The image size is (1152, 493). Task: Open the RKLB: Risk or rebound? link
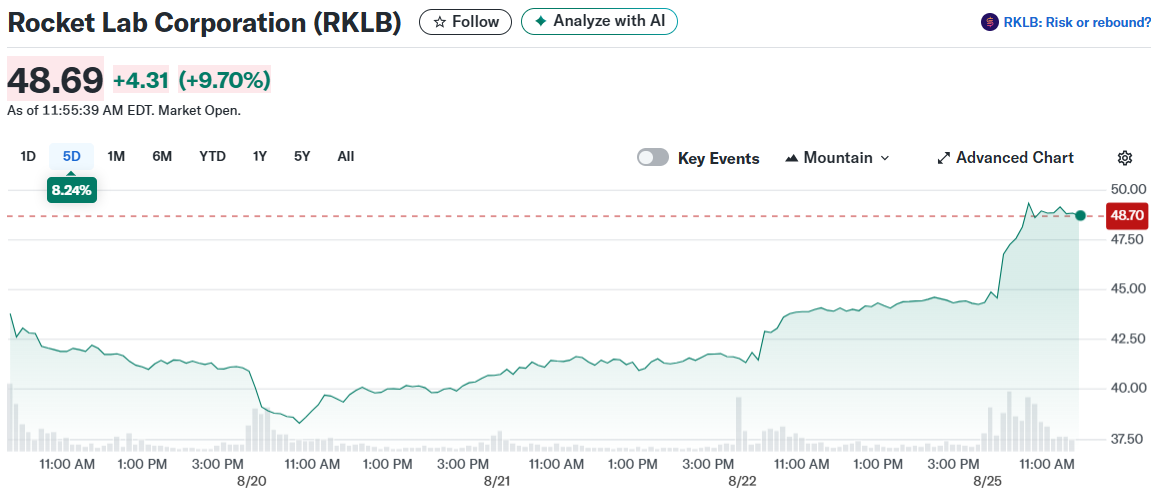click(1077, 22)
